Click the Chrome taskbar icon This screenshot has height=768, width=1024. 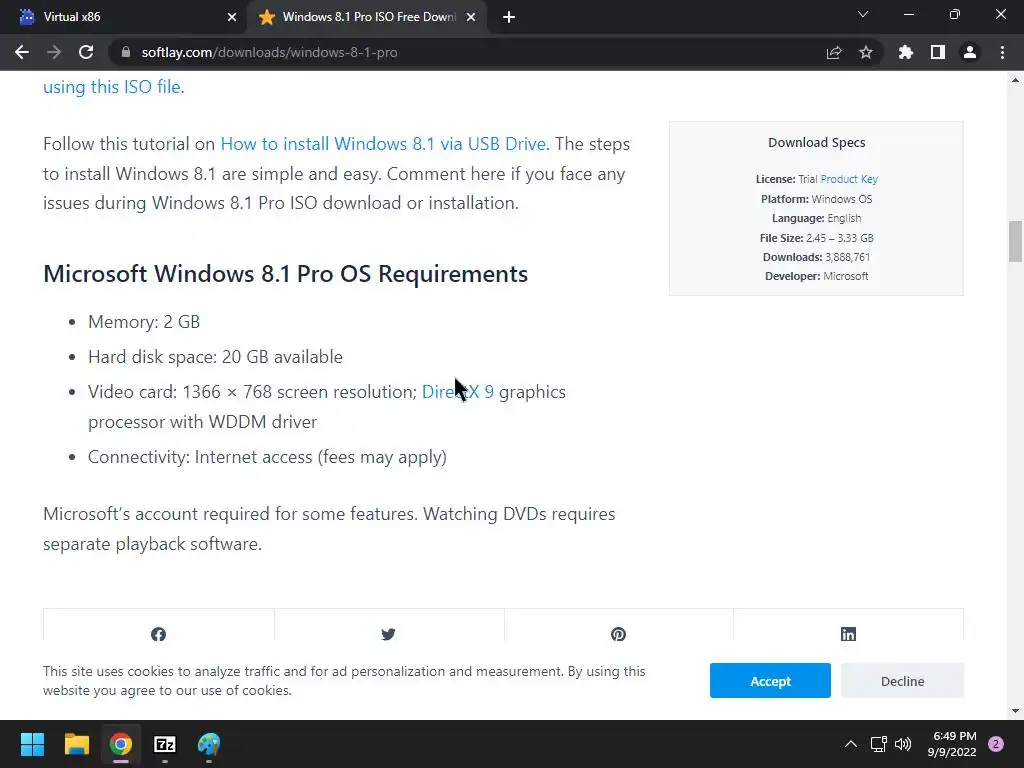(121, 744)
